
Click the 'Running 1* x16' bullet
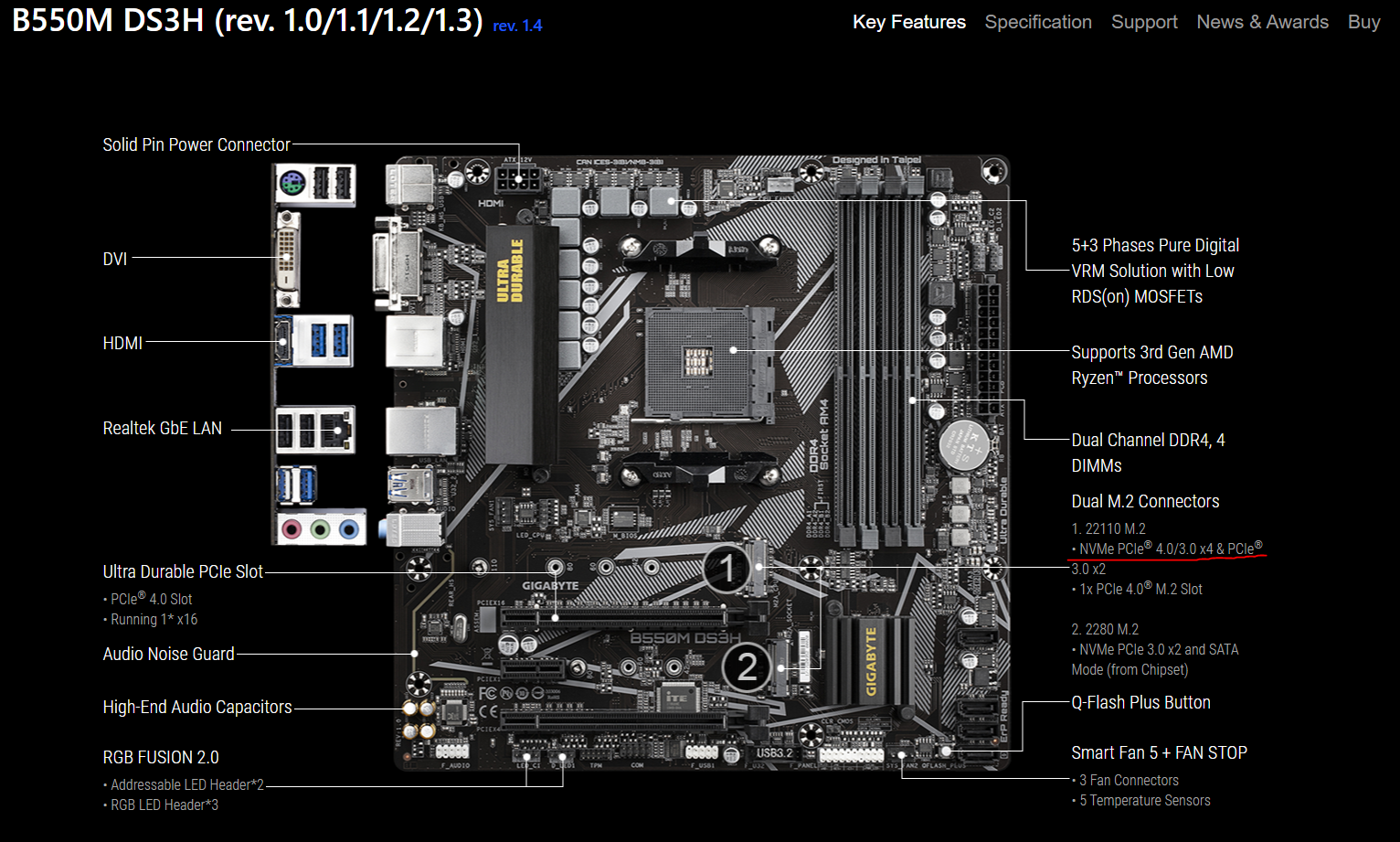154,619
